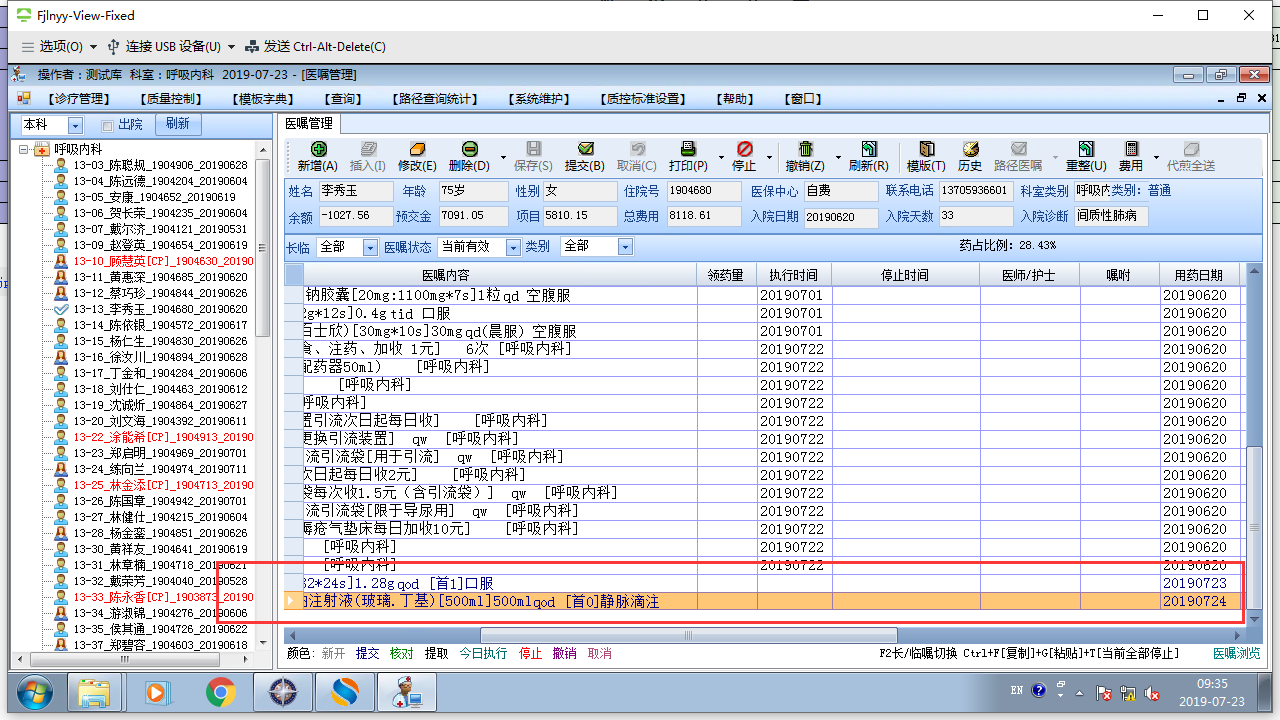Click the 重整(U) reorganize icon
Viewport: 1280px width, 720px height.
(1085, 149)
